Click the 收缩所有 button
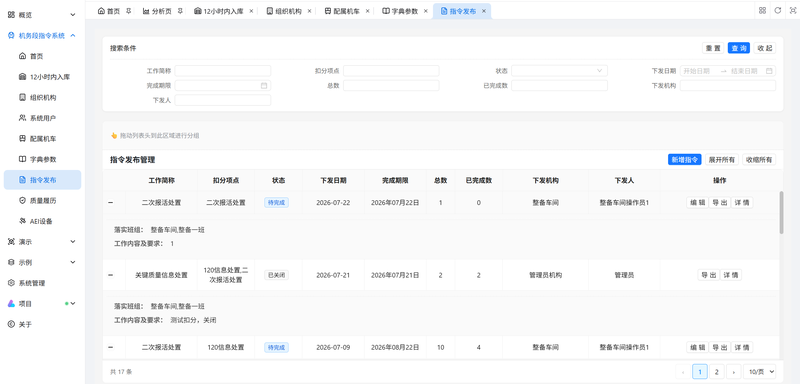 (x=759, y=160)
